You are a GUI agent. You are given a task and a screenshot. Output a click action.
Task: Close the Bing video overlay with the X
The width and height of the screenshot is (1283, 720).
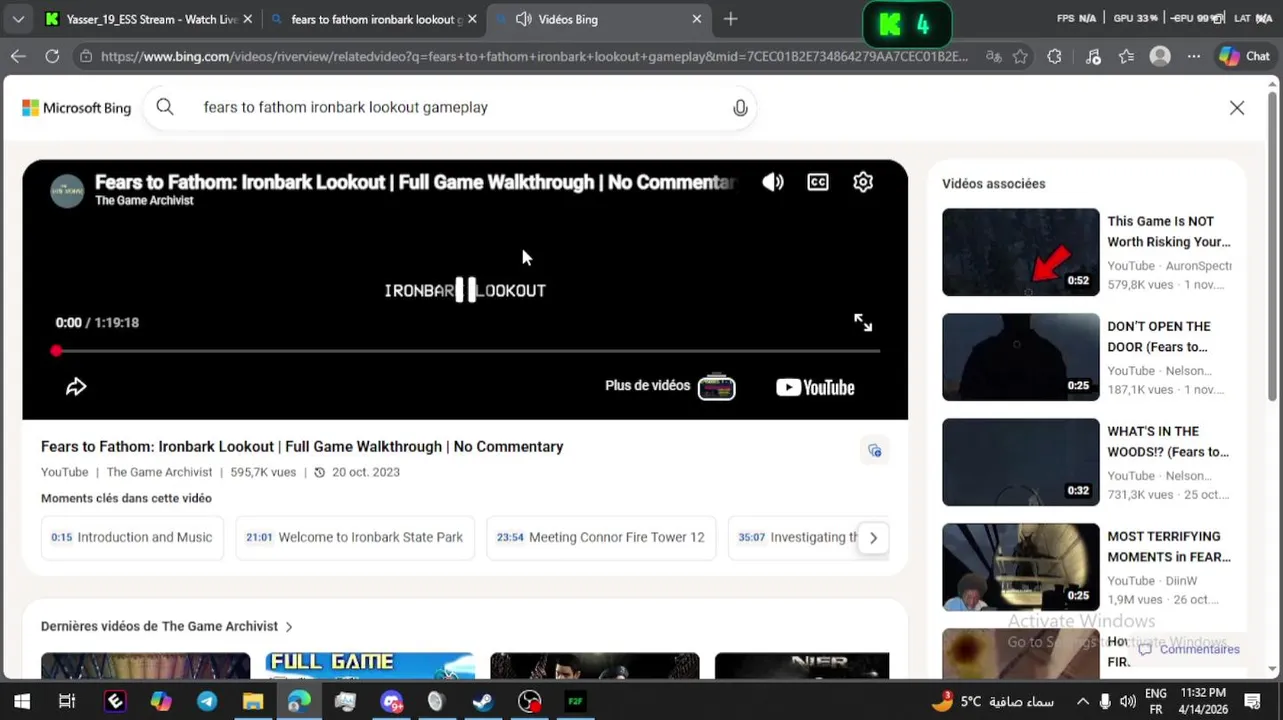(x=1237, y=108)
